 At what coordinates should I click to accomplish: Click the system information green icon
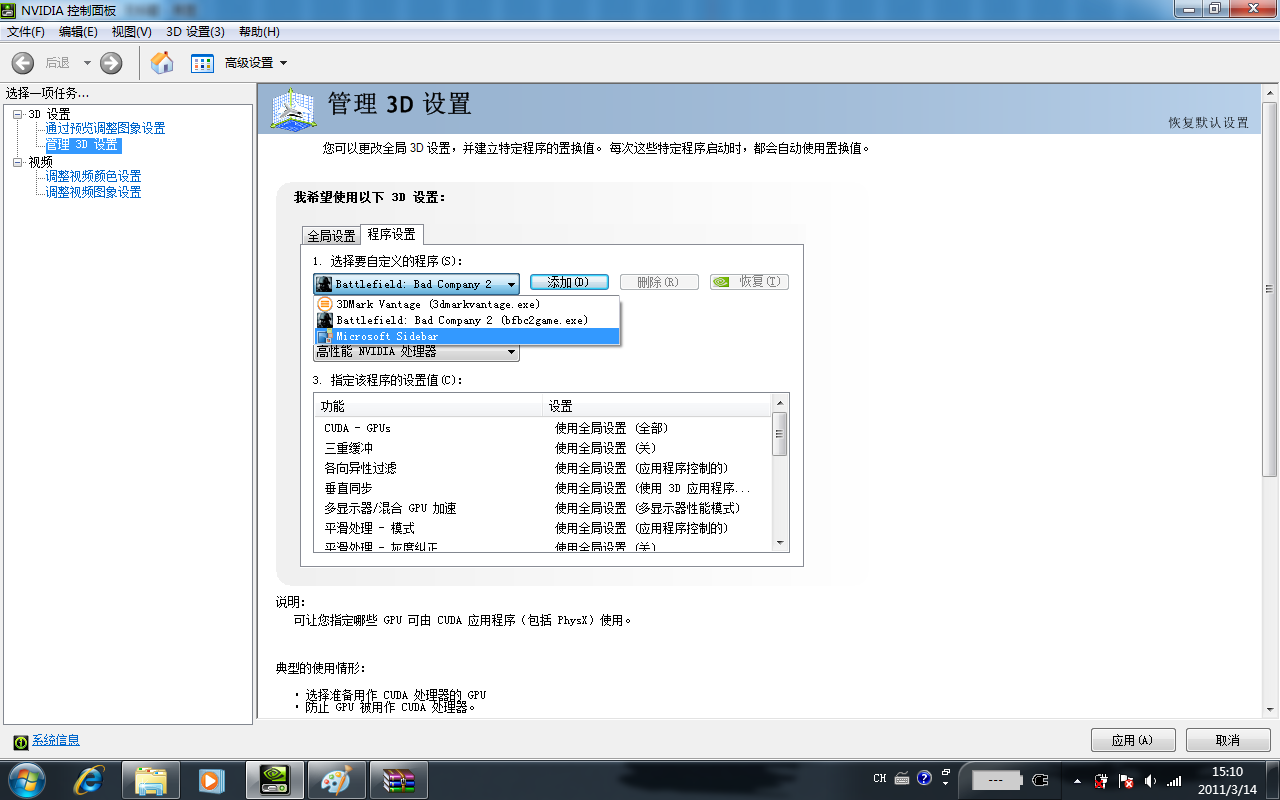click(20, 742)
